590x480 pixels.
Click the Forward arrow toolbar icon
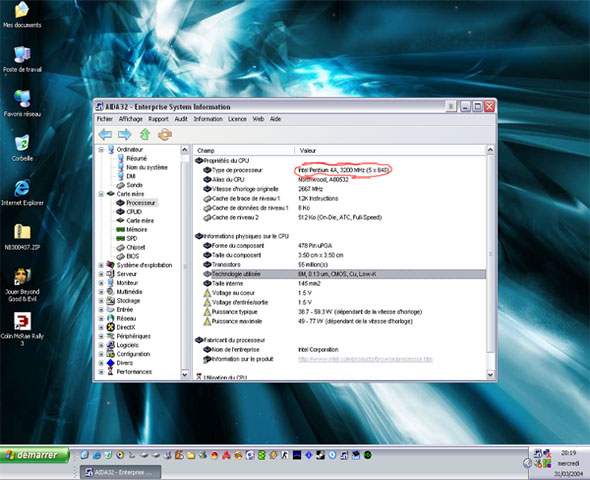pyautogui.click(x=125, y=134)
